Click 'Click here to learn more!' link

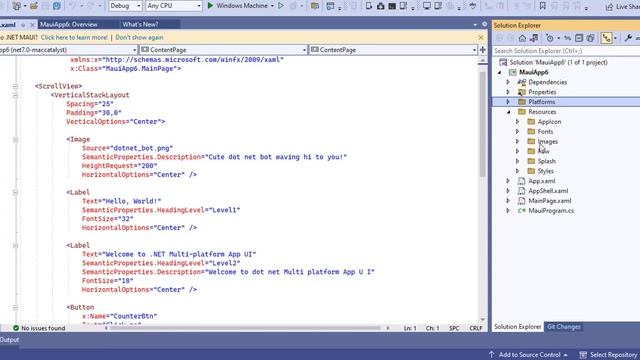pos(74,37)
